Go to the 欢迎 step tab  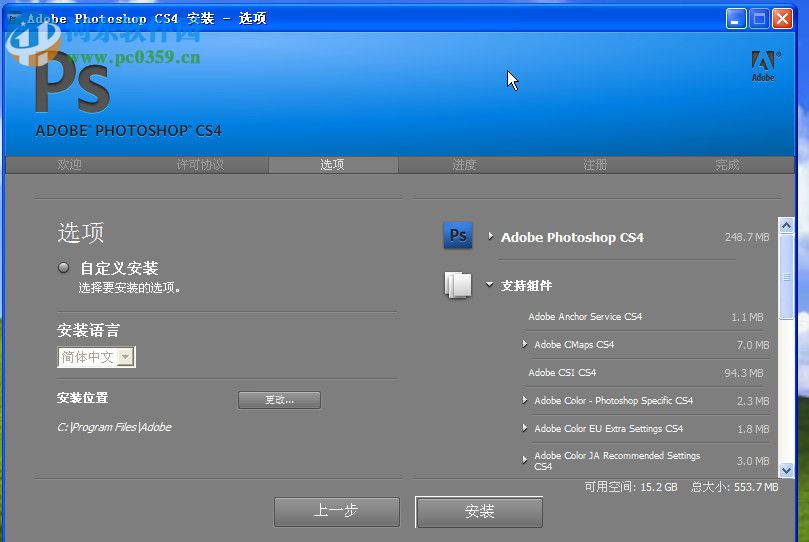[69, 165]
